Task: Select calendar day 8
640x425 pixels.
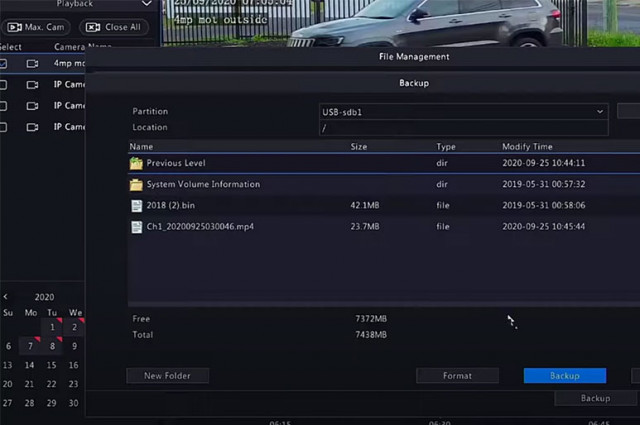Action: pos(52,346)
